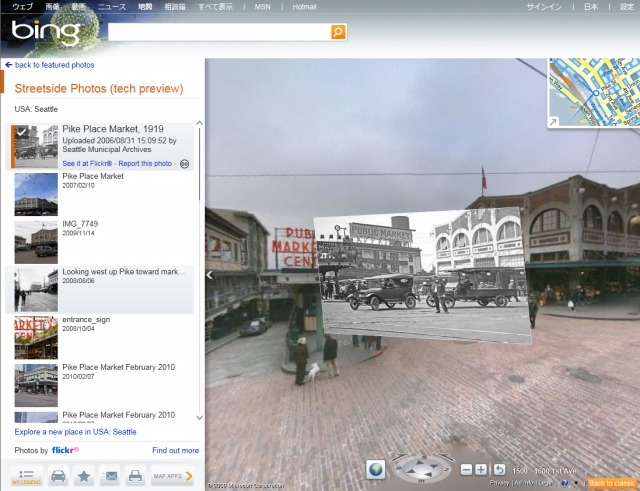The width and height of the screenshot is (640, 491).
Task: Collapse the side panel with left arrow
Action: (x=210, y=275)
